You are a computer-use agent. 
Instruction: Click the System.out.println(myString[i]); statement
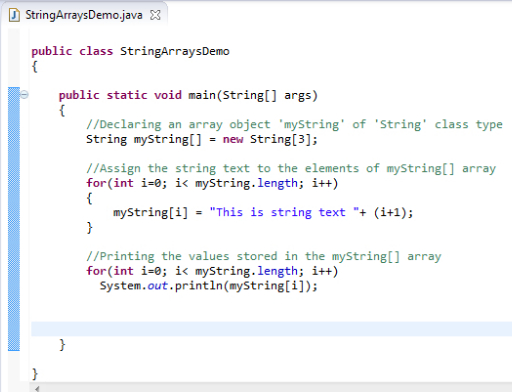tap(209, 286)
